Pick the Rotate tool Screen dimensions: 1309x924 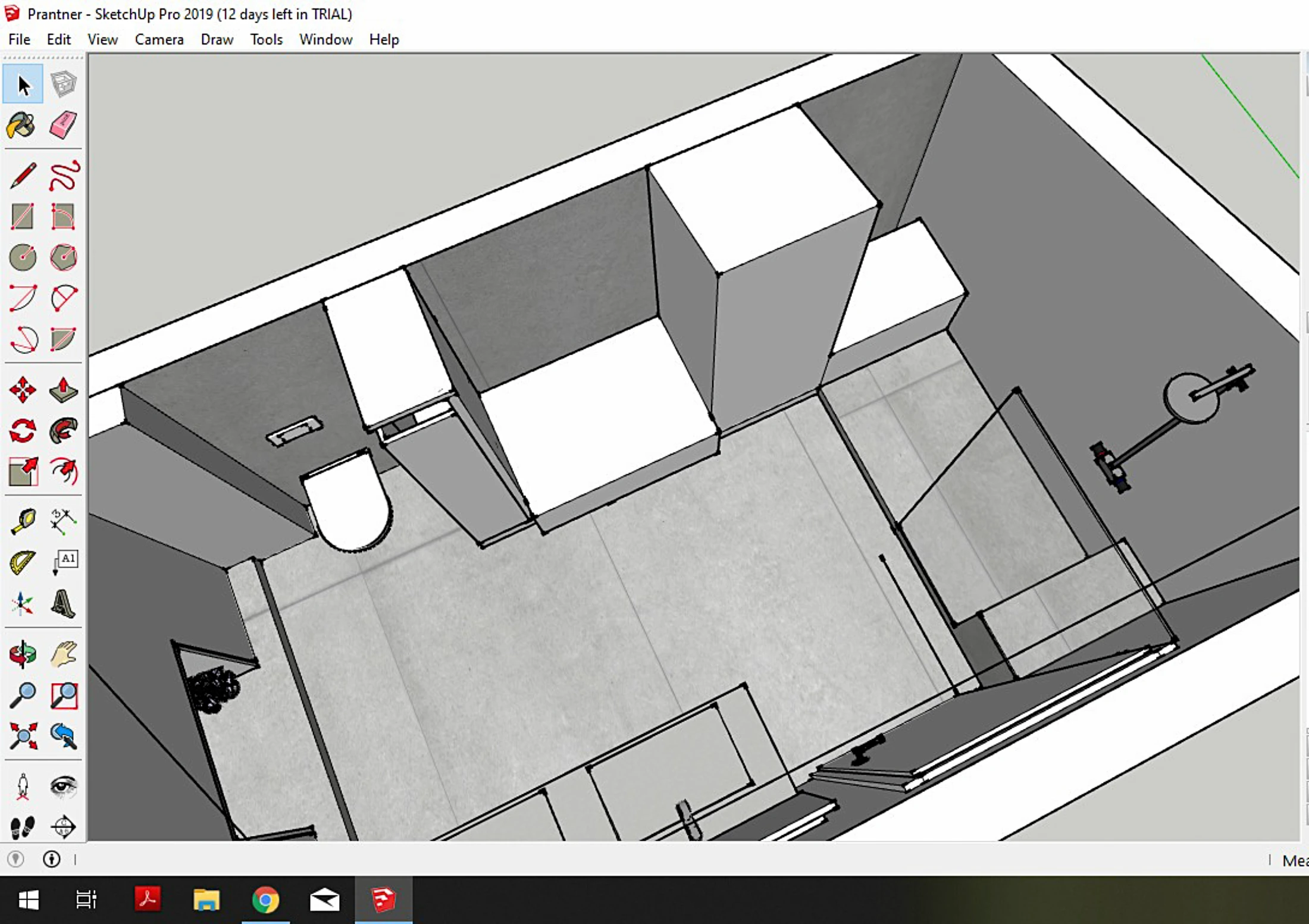pos(23,431)
